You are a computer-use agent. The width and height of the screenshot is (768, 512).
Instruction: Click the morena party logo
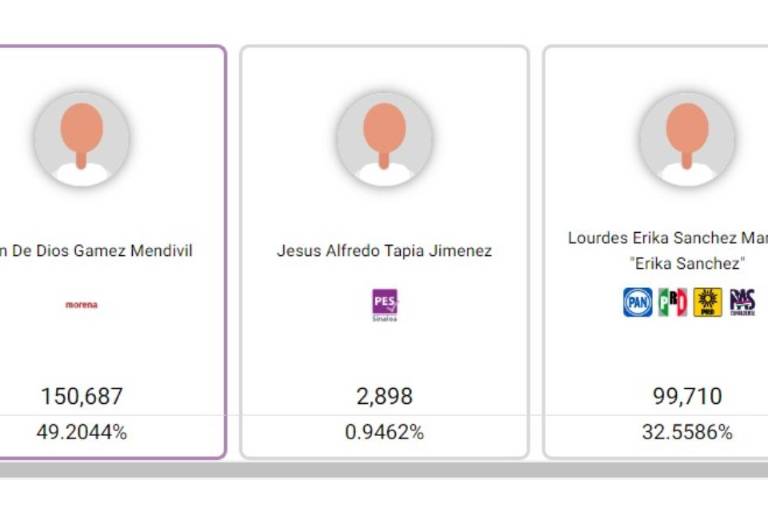point(82,304)
